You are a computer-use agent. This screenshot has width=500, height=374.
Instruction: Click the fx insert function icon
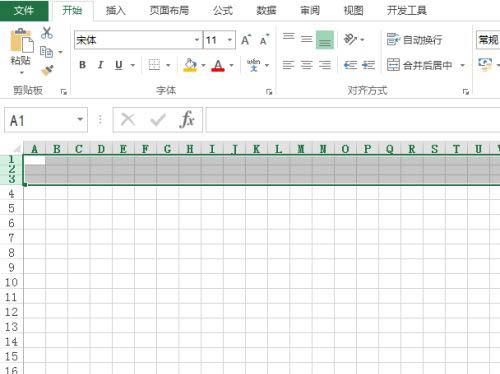click(x=187, y=119)
